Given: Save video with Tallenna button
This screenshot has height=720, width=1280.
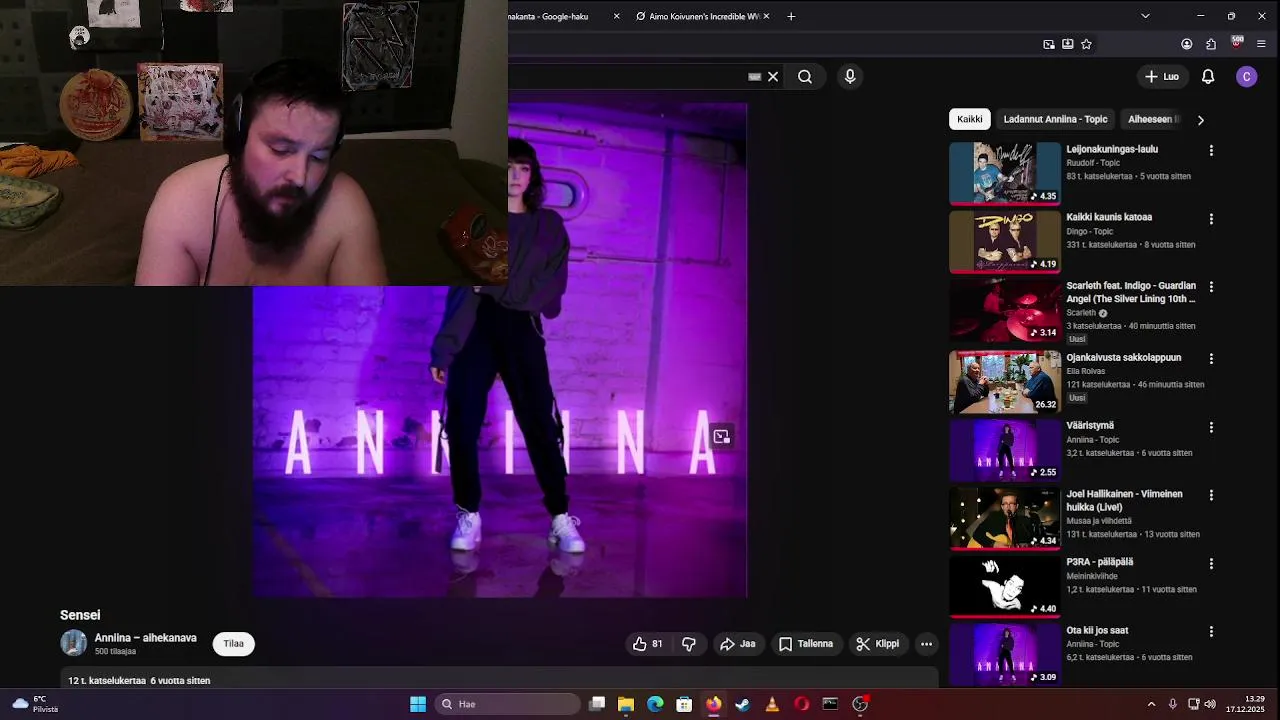Looking at the screenshot, I should click(806, 644).
